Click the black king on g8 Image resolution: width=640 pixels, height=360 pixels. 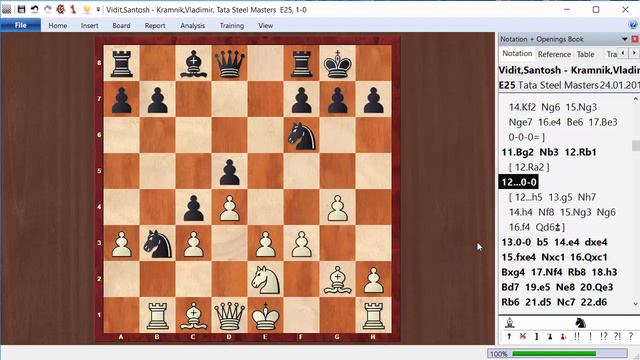pyautogui.click(x=338, y=63)
